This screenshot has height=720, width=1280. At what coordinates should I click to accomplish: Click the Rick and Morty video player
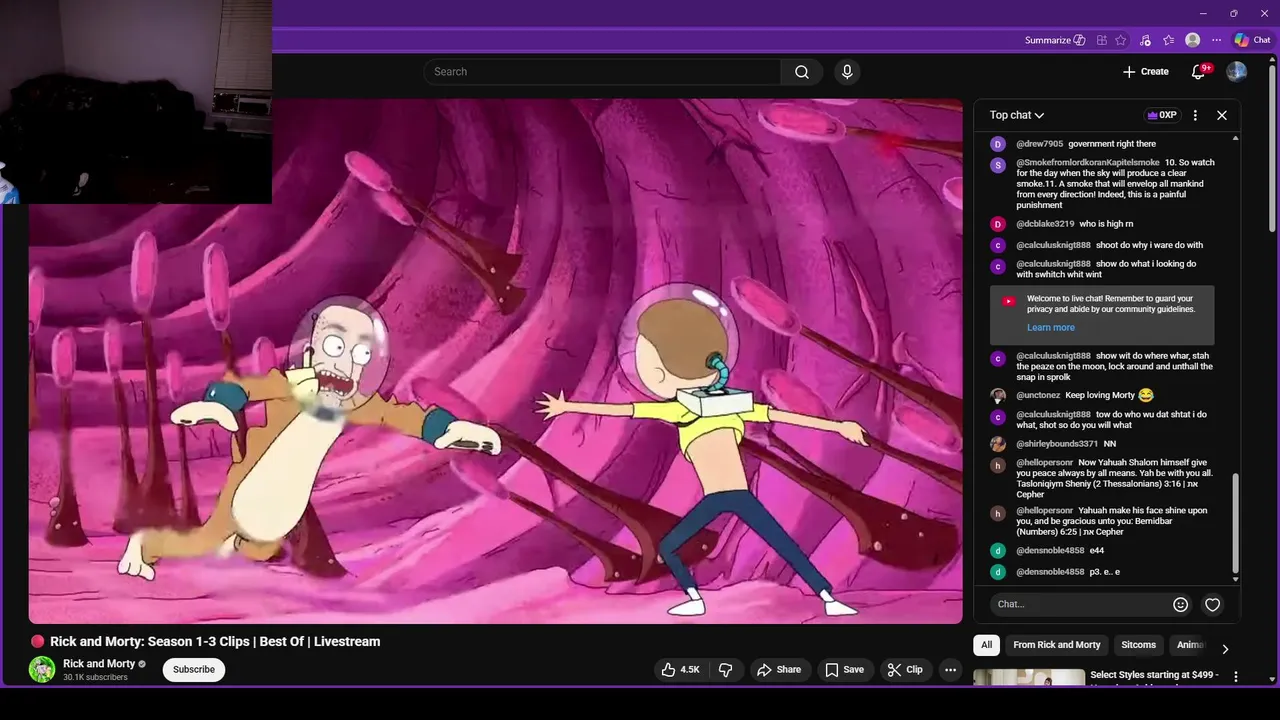pyautogui.click(x=495, y=361)
